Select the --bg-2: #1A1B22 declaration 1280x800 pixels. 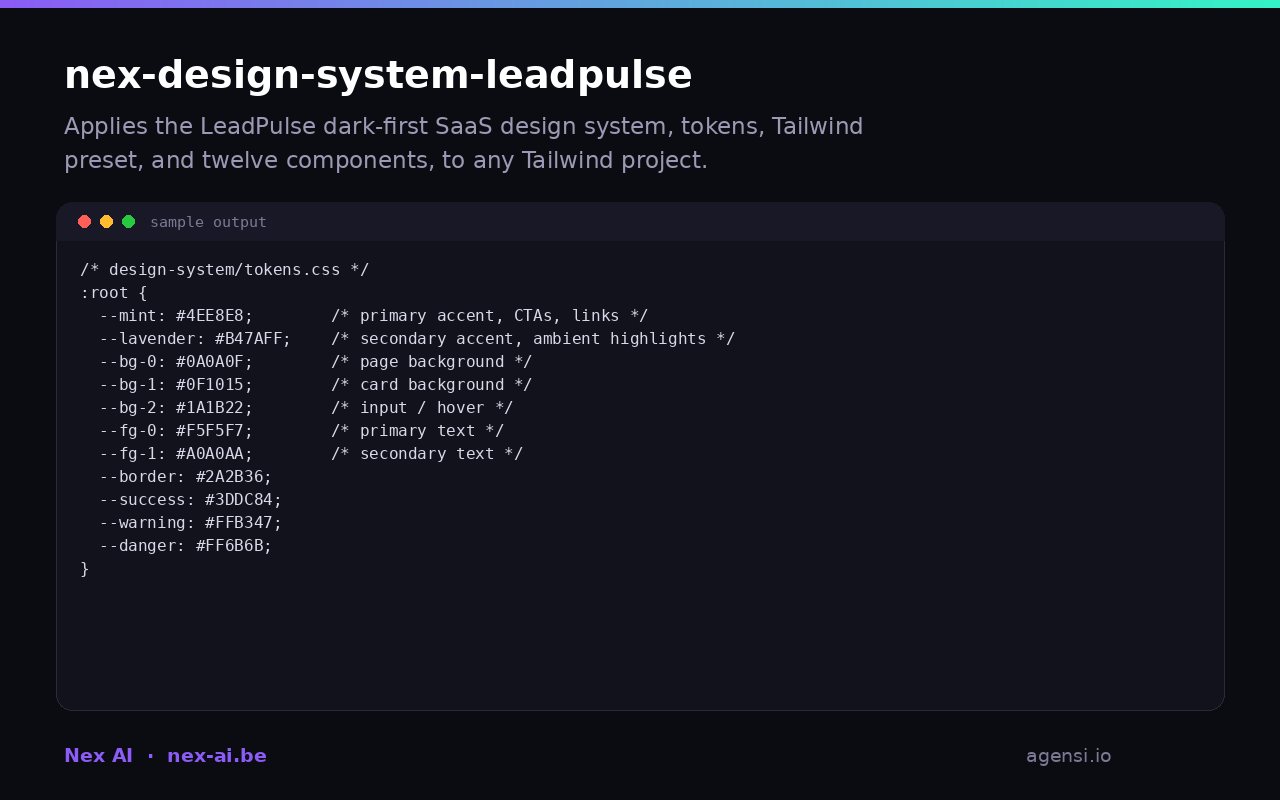176,408
